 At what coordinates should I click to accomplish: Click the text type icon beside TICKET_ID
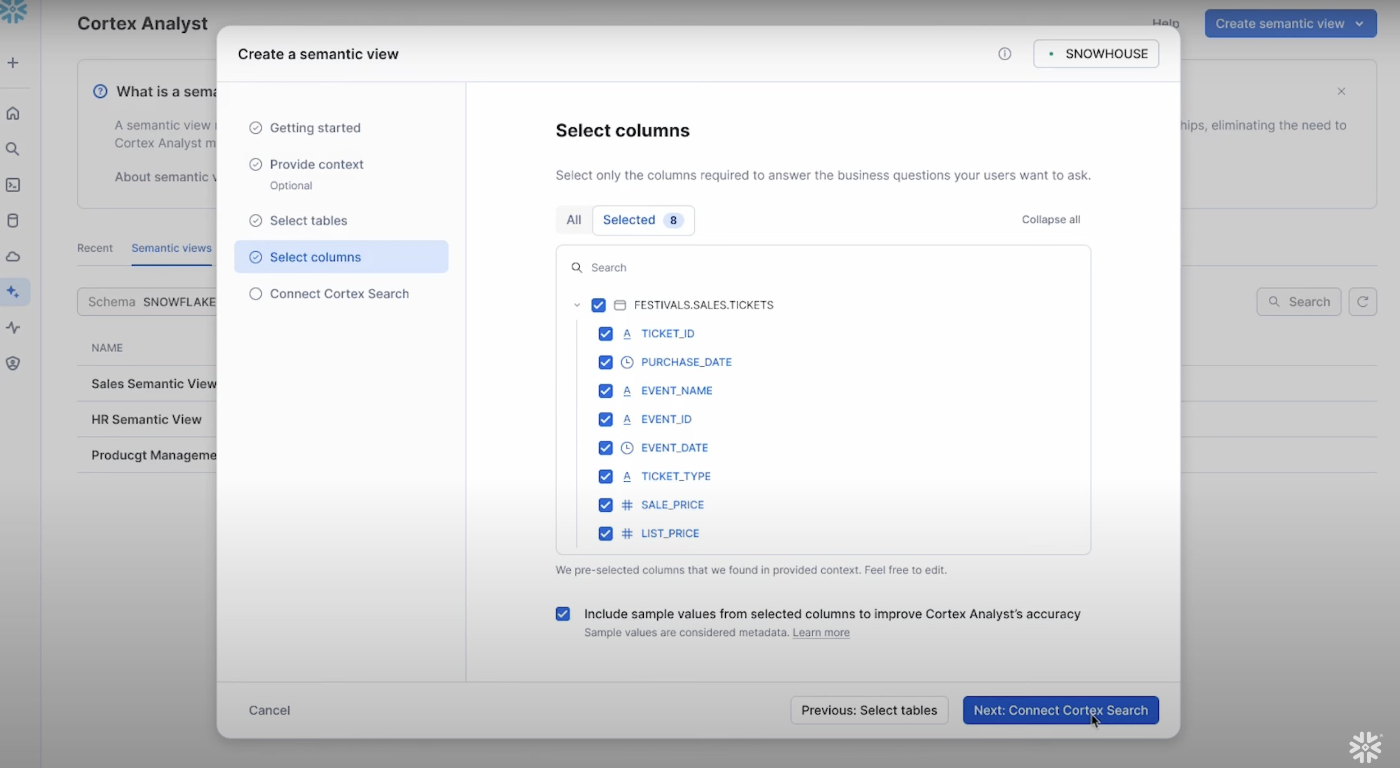click(627, 334)
